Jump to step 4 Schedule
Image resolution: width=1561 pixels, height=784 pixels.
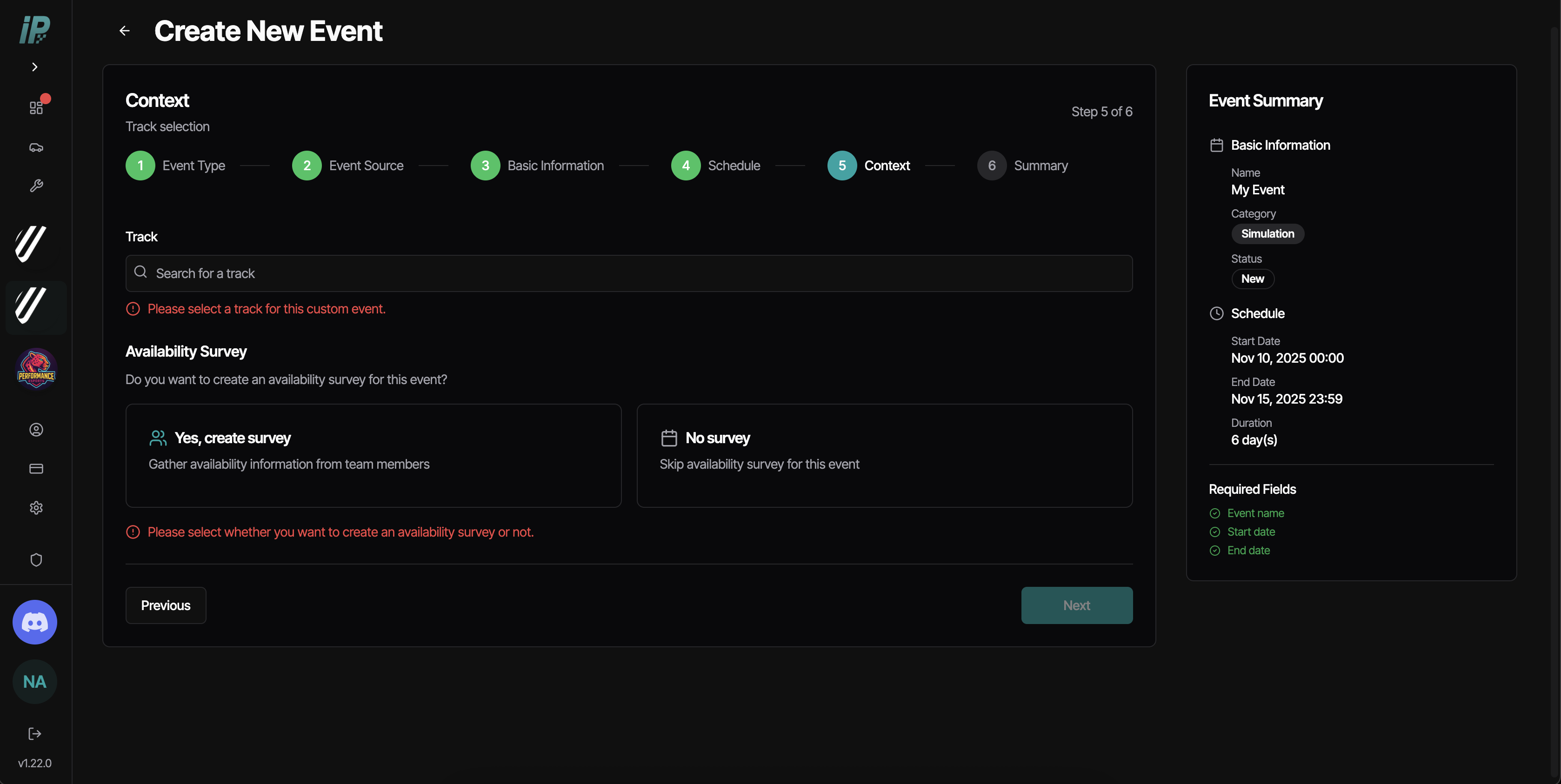716,166
